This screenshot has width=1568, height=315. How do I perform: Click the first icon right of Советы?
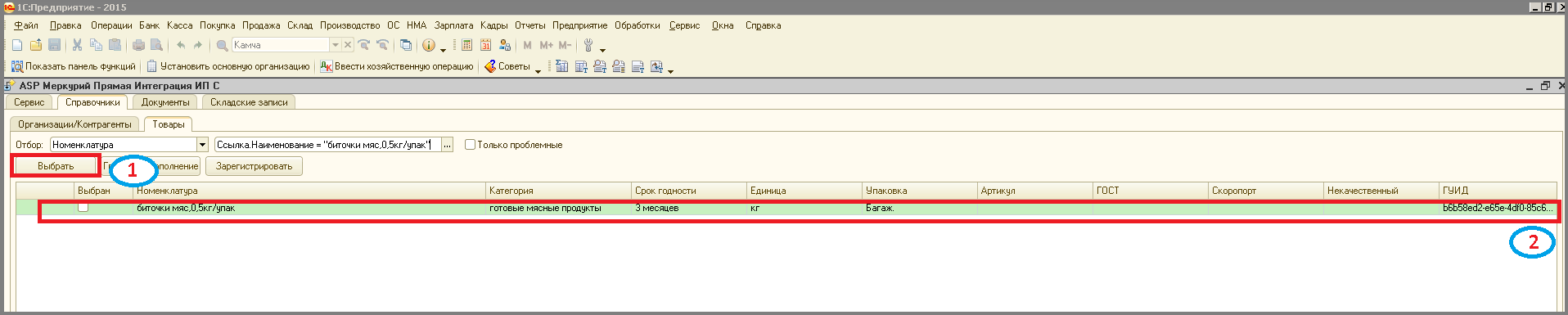click(562, 66)
